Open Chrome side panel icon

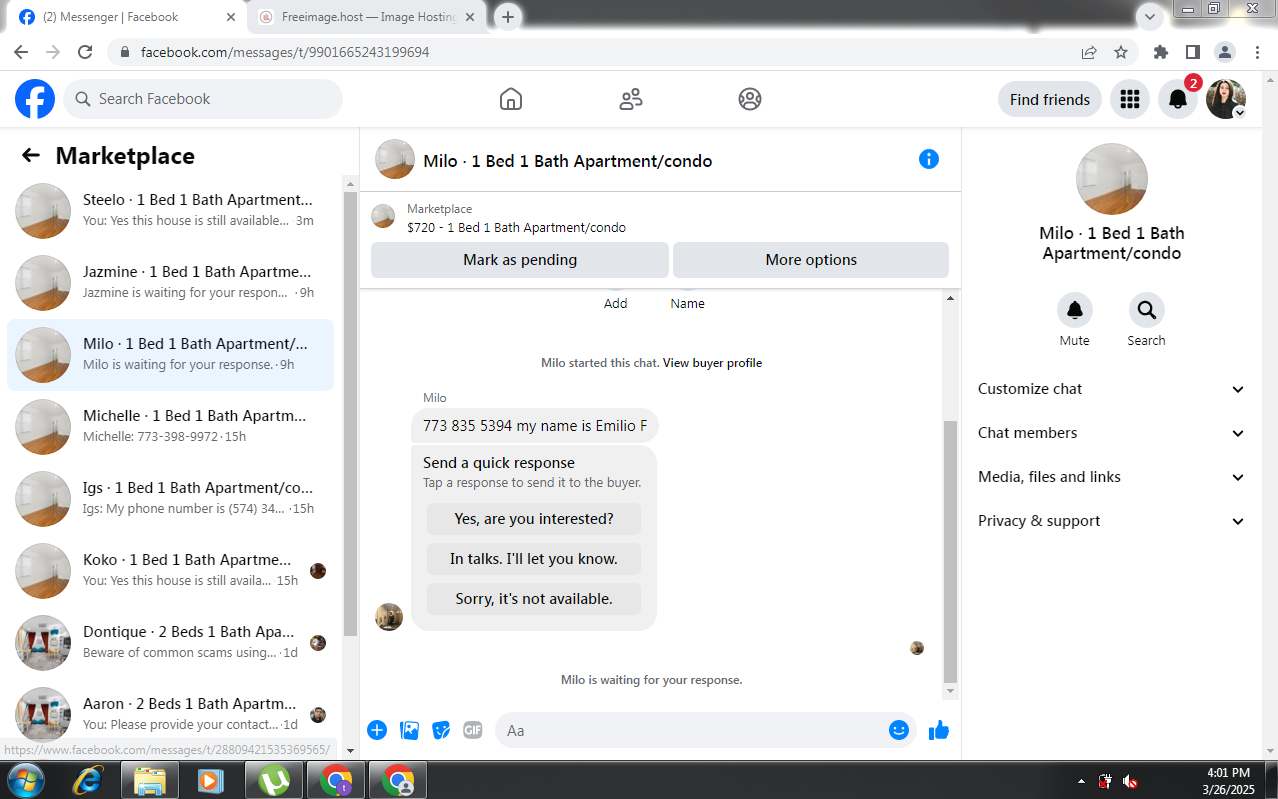pos(1193,52)
